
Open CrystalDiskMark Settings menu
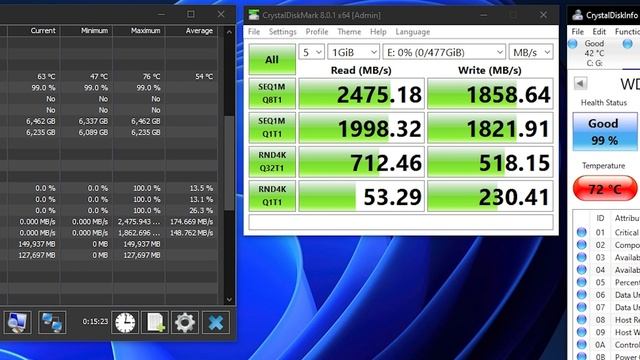282,32
